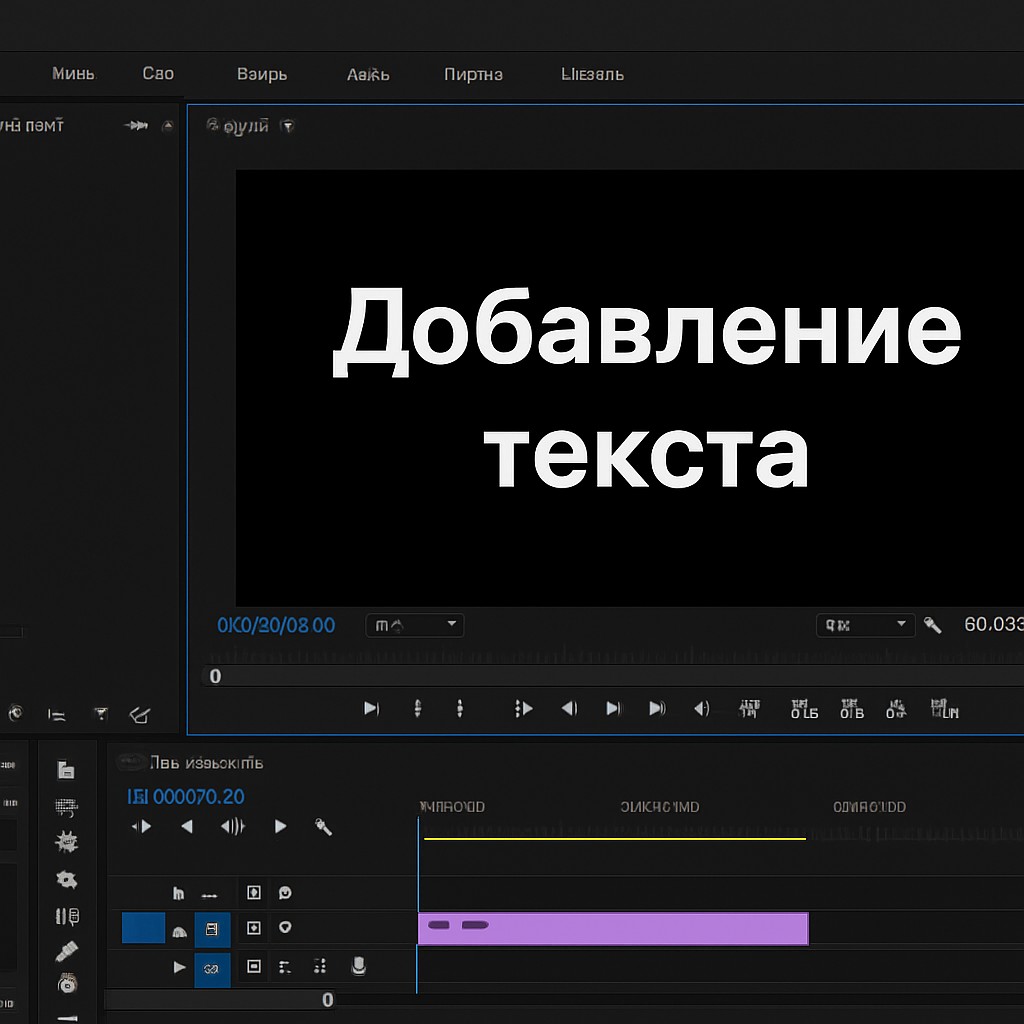This screenshot has width=1024, height=1024.
Task: Select the top tool in the vertical toolbar
Action: coord(66,769)
